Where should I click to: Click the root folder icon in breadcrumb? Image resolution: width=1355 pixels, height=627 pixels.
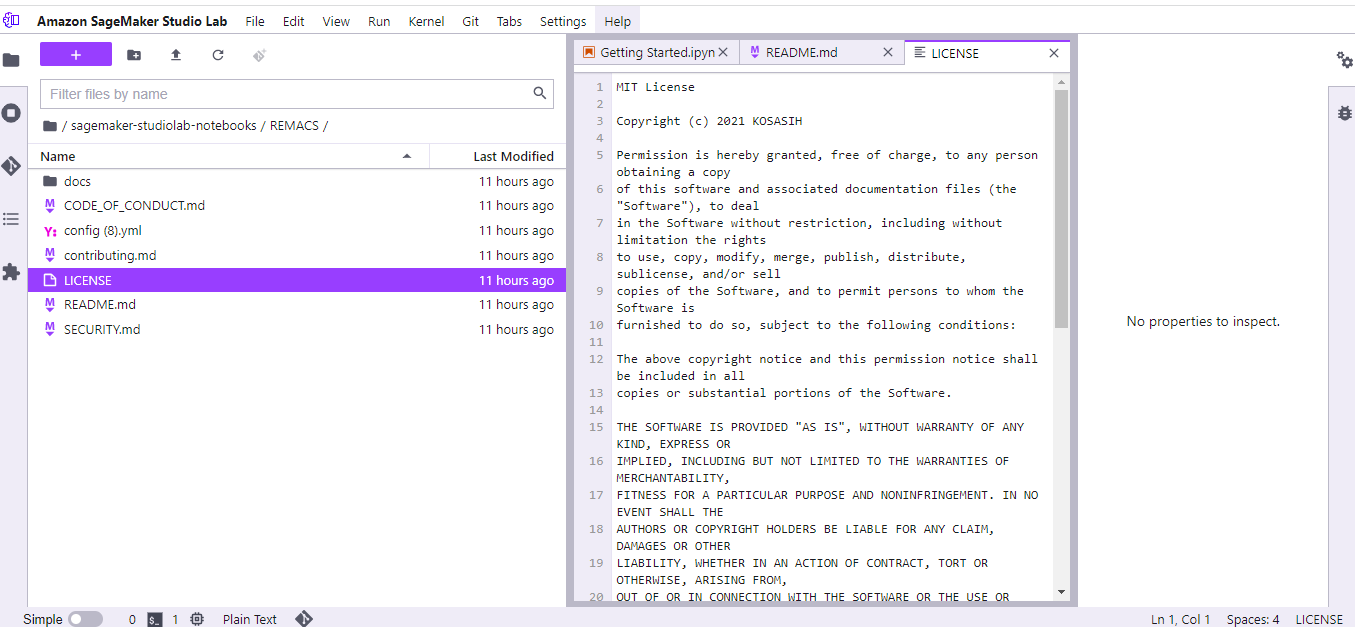(50, 126)
